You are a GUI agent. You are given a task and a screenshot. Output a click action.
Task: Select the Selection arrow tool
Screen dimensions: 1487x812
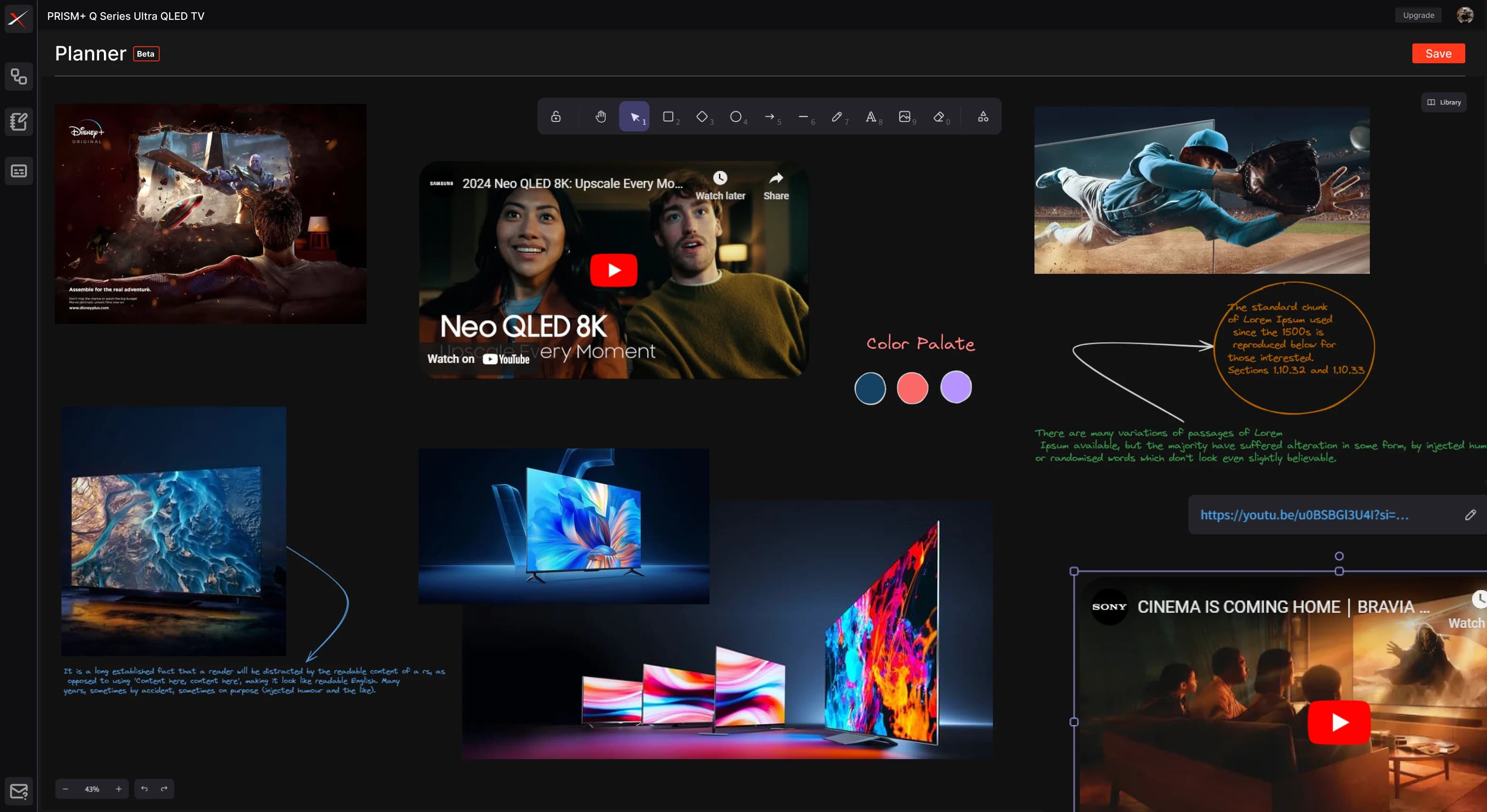(634, 117)
